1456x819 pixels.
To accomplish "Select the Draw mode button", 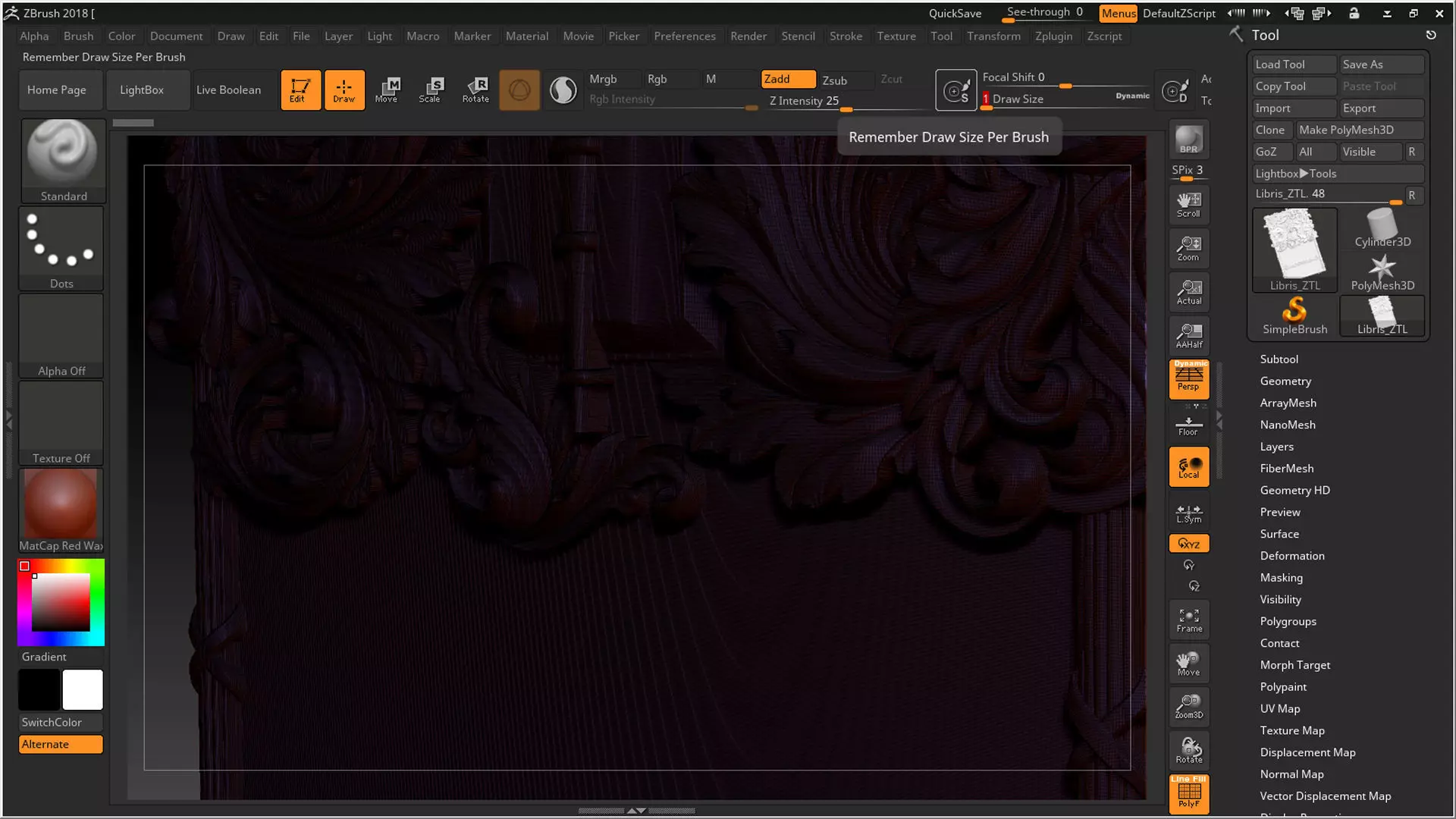I will (x=344, y=89).
